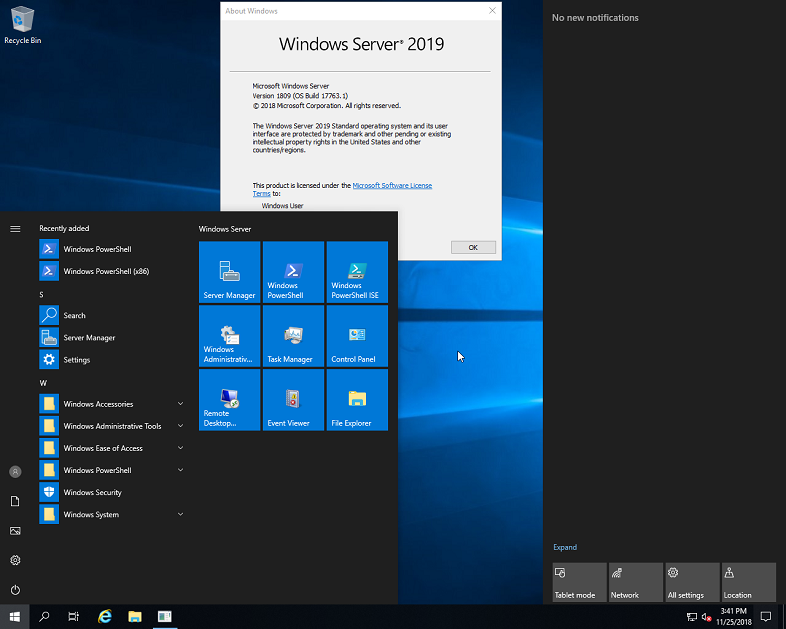Open Internet Explorer from the taskbar
The width and height of the screenshot is (786, 629).
(104, 617)
